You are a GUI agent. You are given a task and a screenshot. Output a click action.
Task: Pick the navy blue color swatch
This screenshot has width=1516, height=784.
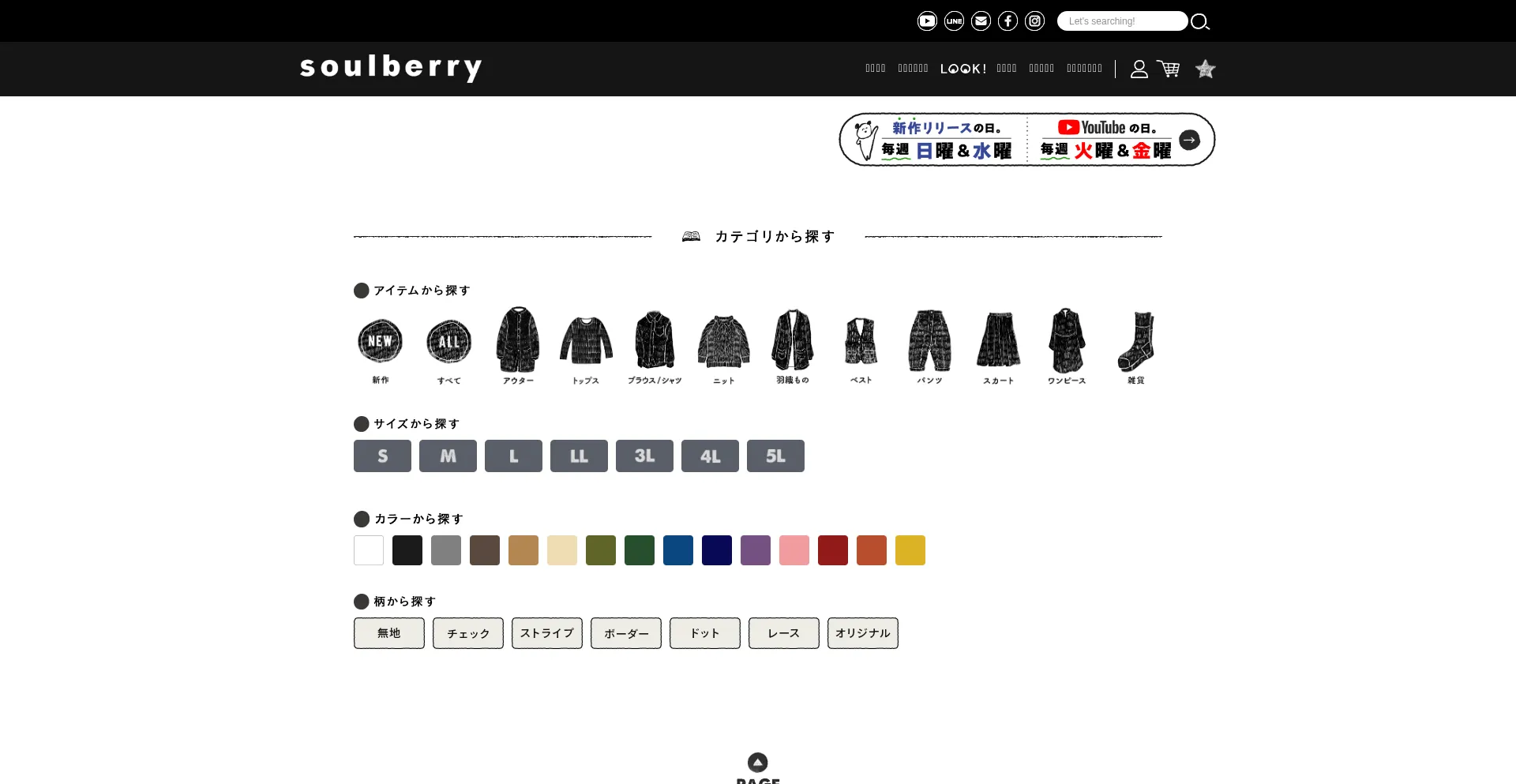point(717,550)
